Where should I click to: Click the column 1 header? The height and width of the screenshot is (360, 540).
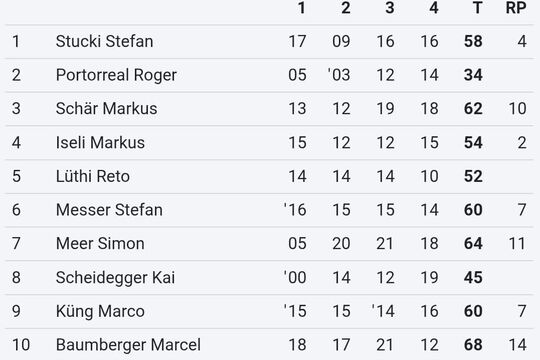pyautogui.click(x=301, y=8)
